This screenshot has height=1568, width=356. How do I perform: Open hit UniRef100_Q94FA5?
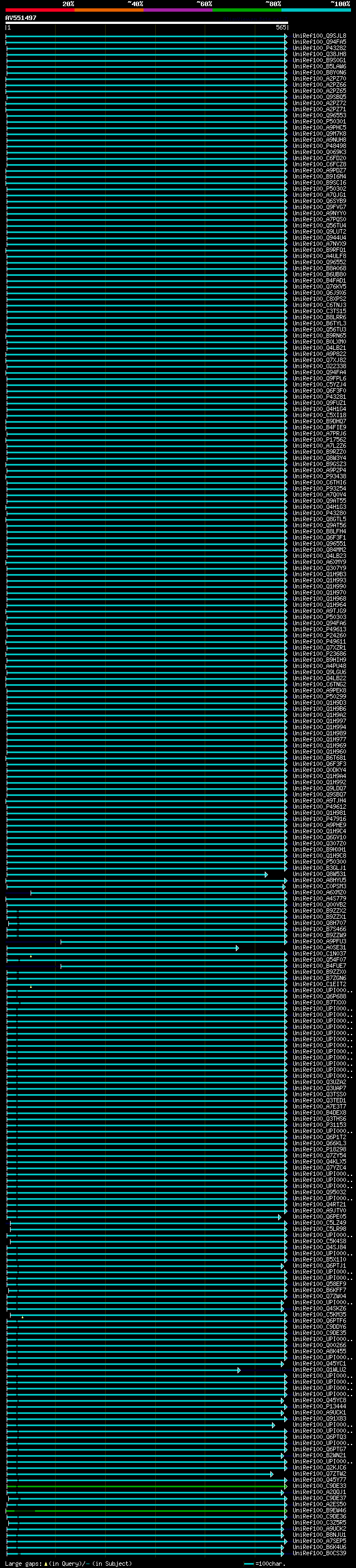(x=319, y=42)
